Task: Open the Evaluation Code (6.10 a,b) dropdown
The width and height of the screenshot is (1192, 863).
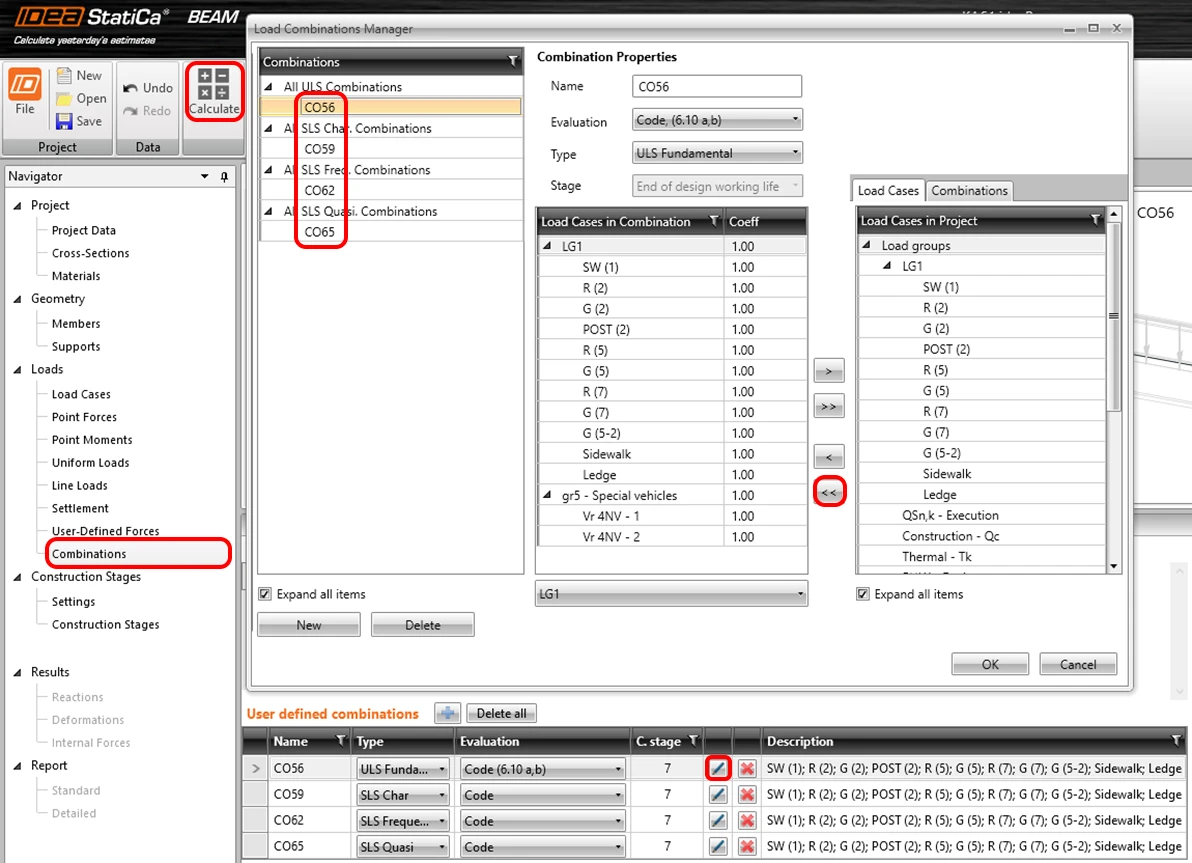Action: pos(717,120)
